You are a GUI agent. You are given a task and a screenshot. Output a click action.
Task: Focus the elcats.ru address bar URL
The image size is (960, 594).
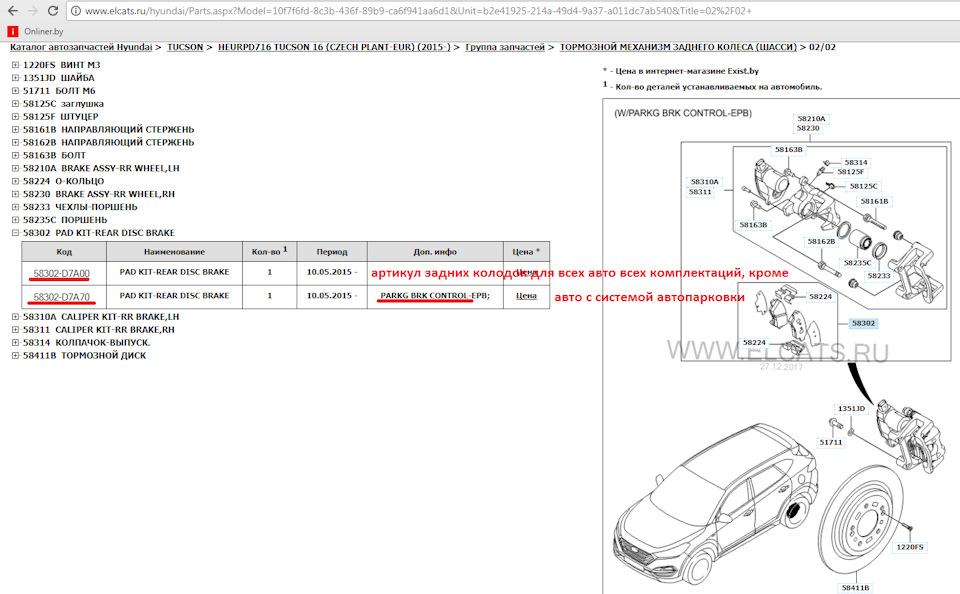pyautogui.click(x=418, y=11)
